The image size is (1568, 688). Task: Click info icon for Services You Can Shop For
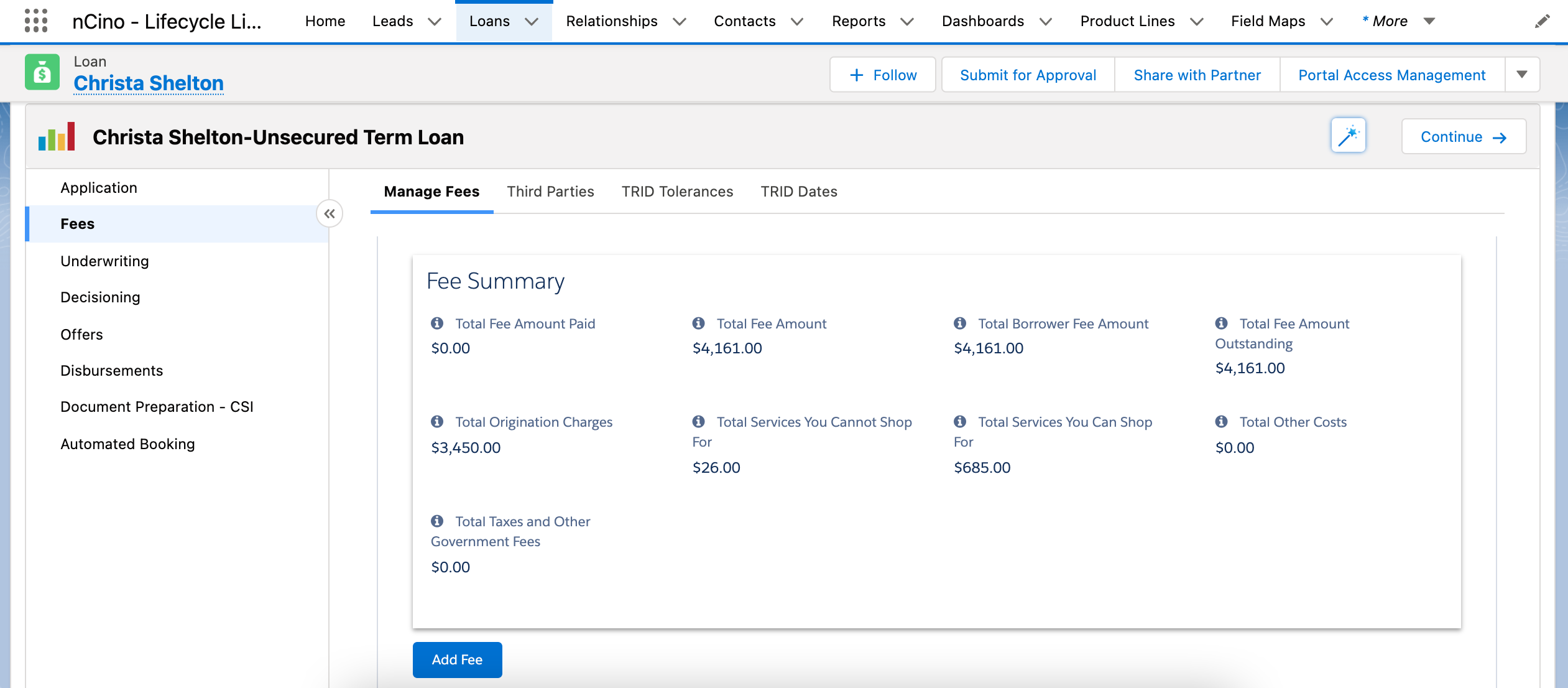click(960, 422)
